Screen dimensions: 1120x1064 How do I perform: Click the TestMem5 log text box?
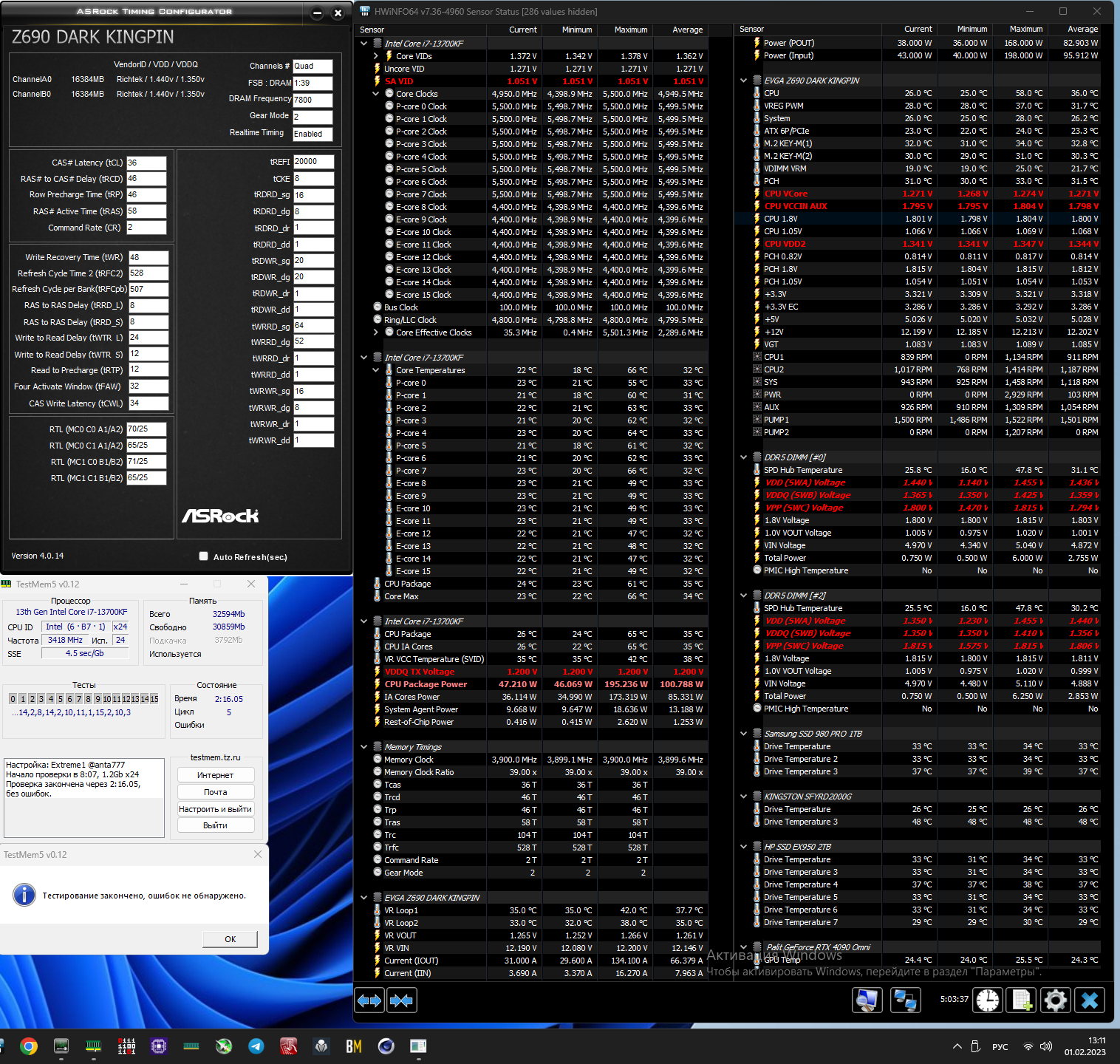click(x=84, y=798)
